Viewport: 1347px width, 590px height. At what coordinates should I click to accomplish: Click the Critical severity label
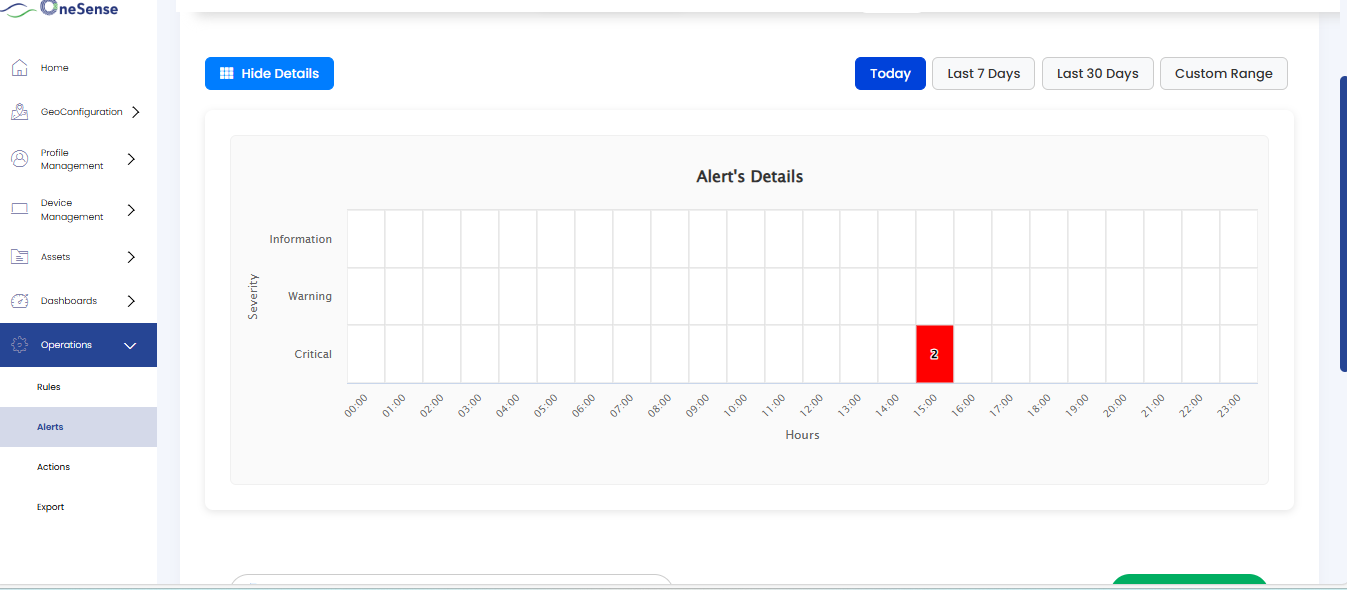coord(313,354)
